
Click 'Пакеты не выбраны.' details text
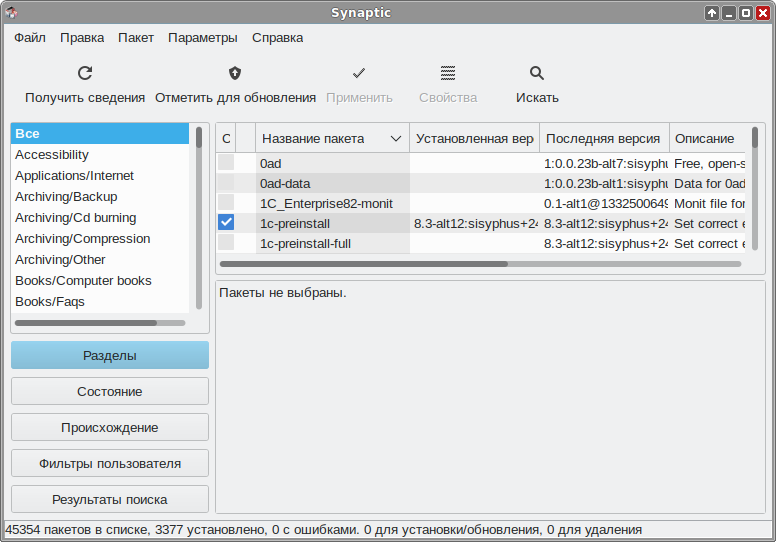[x=283, y=293]
